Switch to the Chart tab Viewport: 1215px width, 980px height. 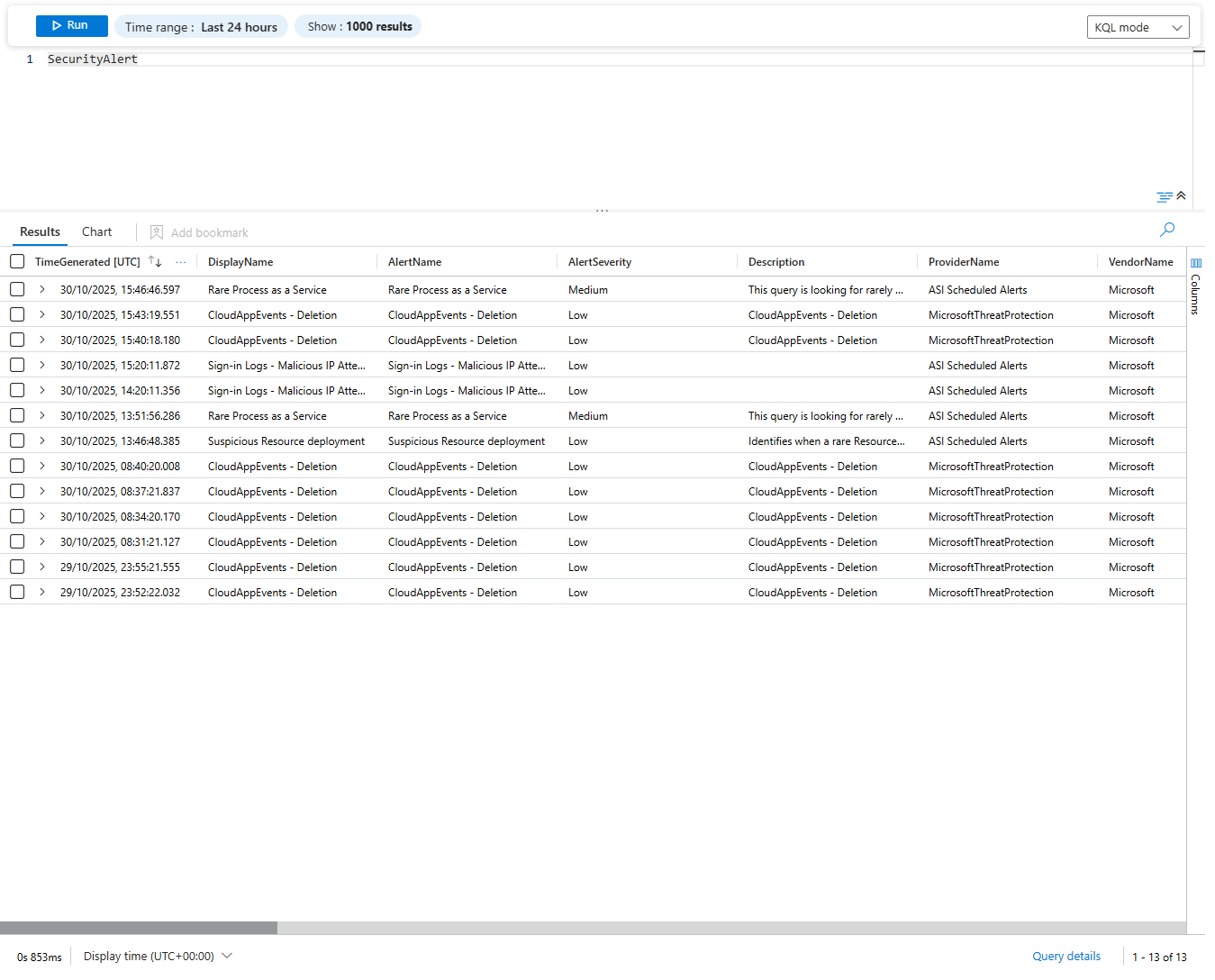pos(96,231)
